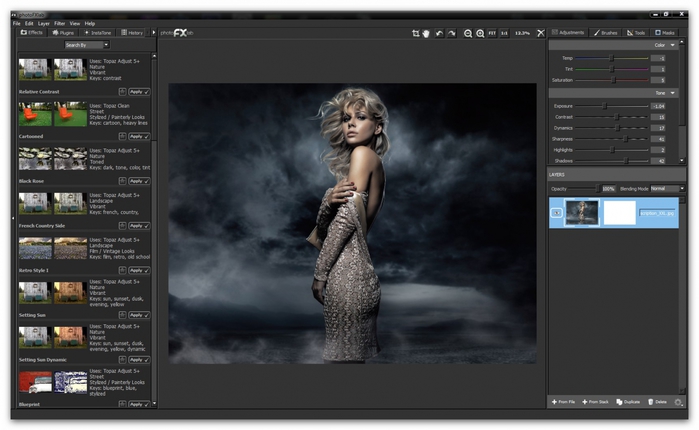Apply the Retro Style I effect
This screenshot has height=430, width=699.
140,270
